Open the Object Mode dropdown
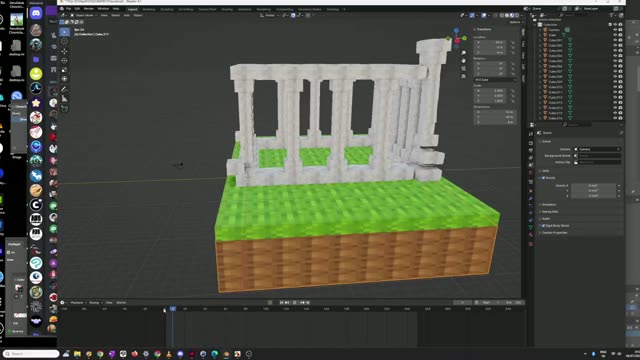This screenshot has width=640, height=360. (x=83, y=15)
